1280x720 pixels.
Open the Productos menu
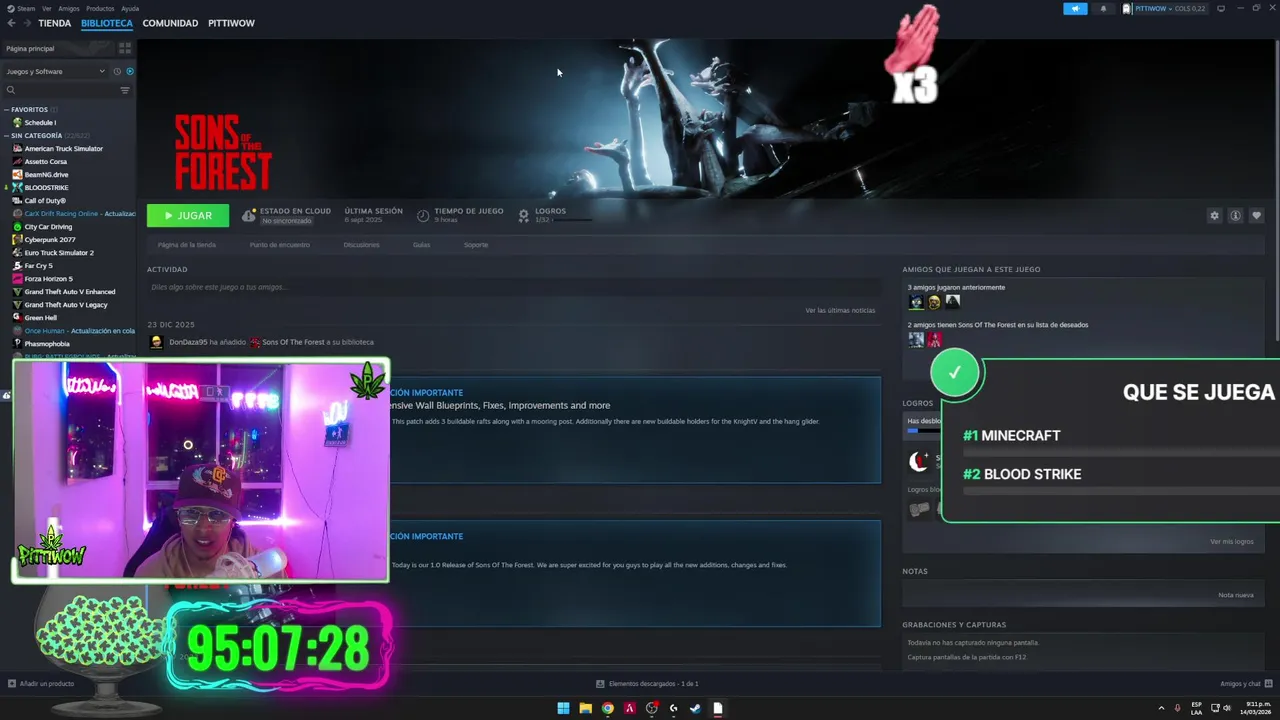point(100,8)
